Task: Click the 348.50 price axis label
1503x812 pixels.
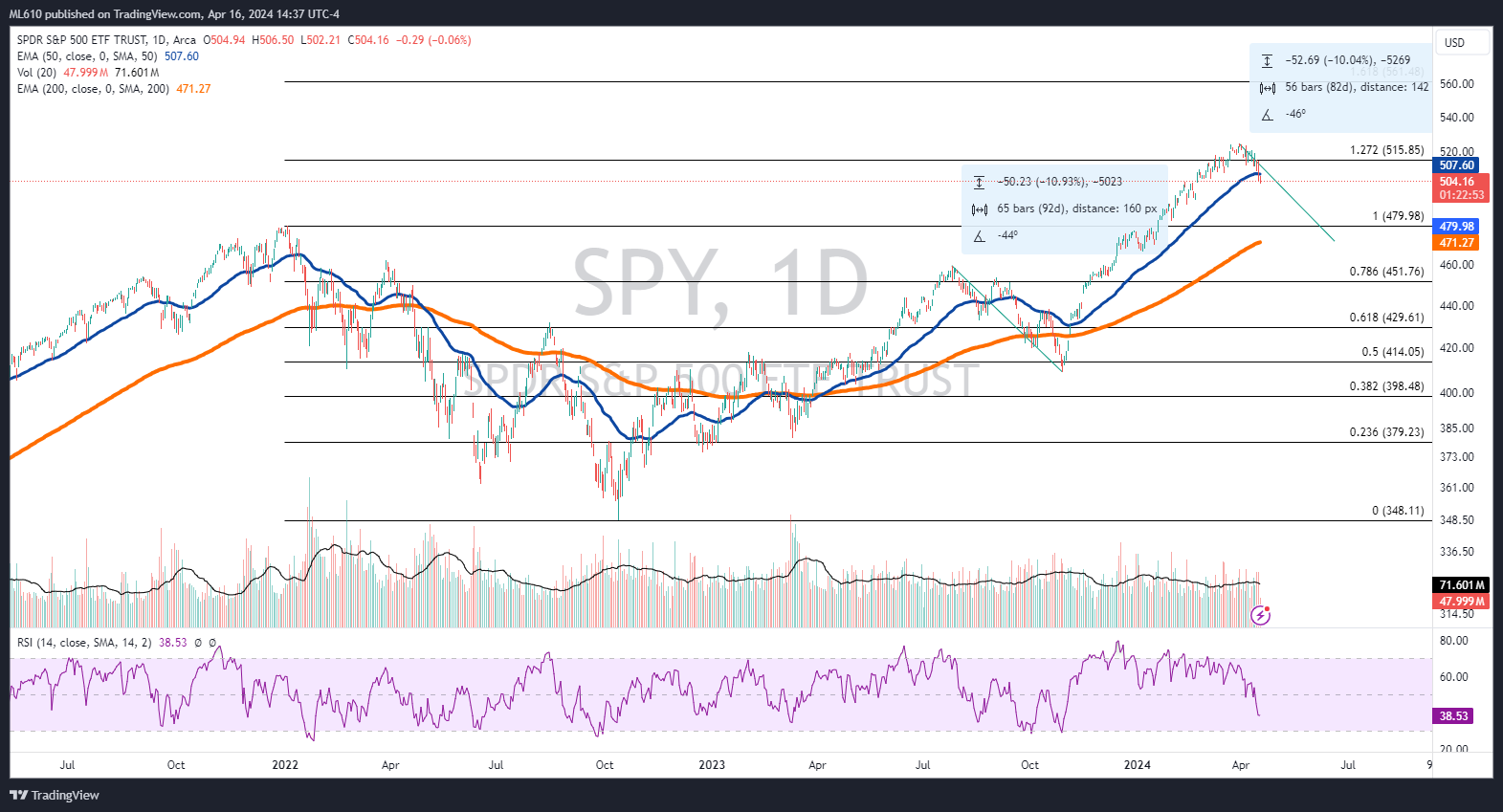Action: pyautogui.click(x=1456, y=520)
